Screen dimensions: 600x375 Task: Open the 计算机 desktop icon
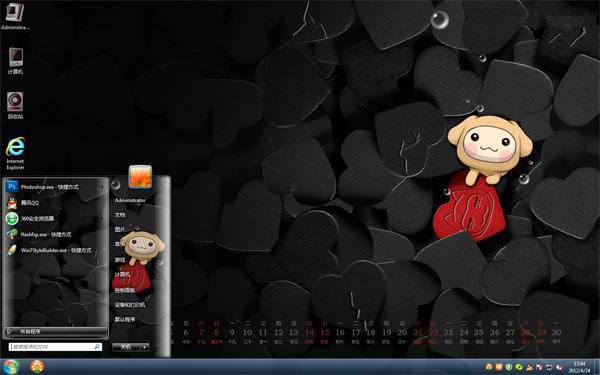pyautogui.click(x=15, y=61)
